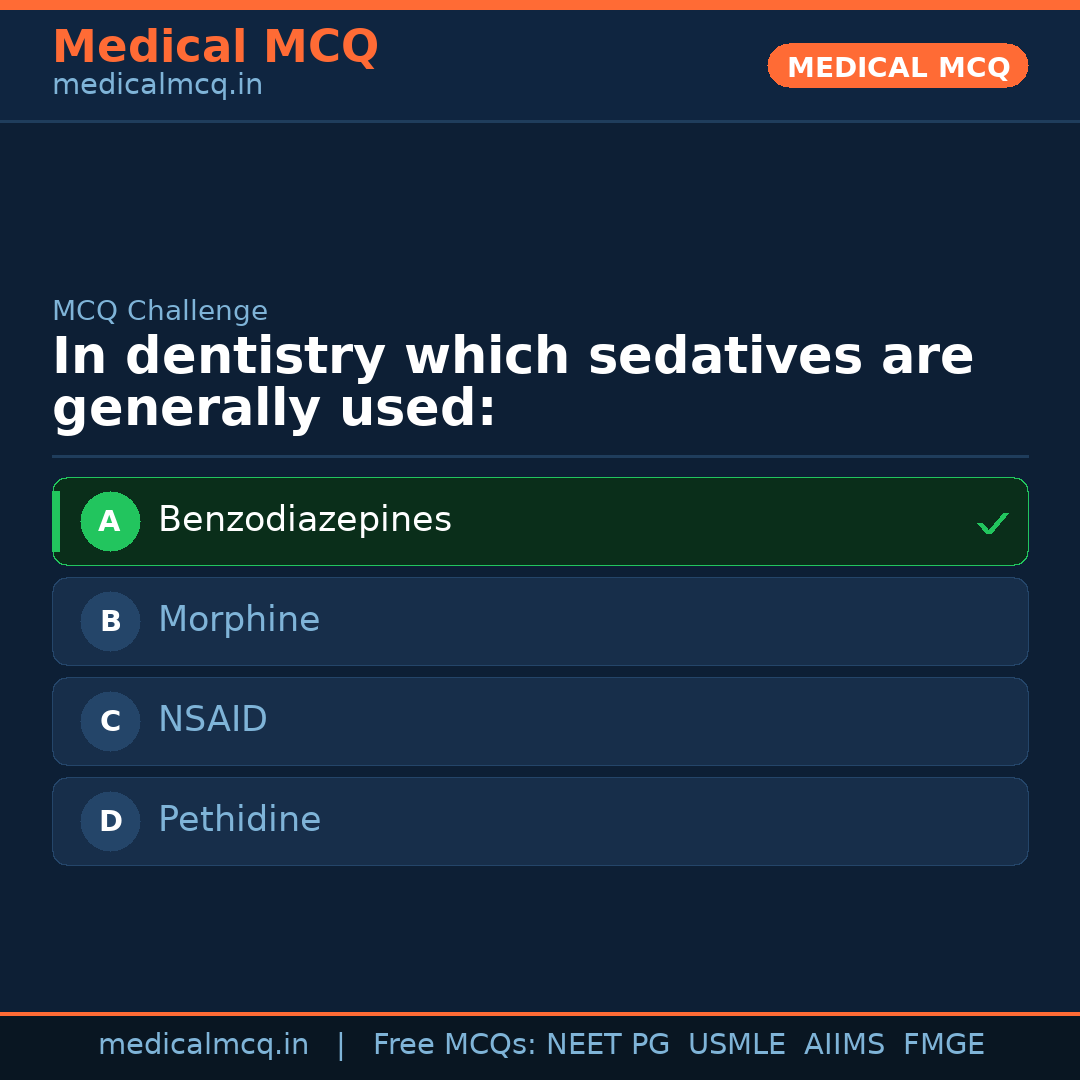Click the green A option circle
The image size is (1080, 1080).
coord(110,521)
